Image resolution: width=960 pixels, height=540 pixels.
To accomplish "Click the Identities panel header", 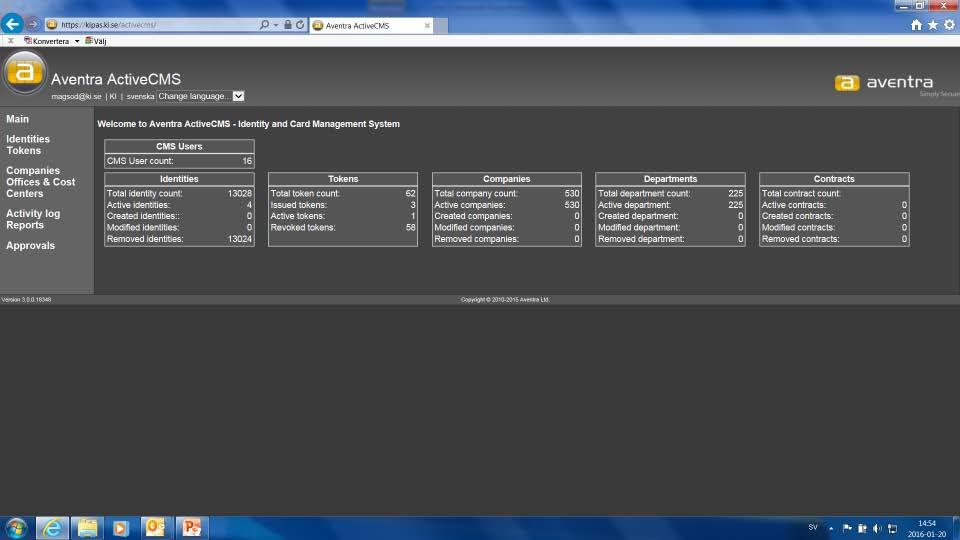I will click(x=179, y=179).
